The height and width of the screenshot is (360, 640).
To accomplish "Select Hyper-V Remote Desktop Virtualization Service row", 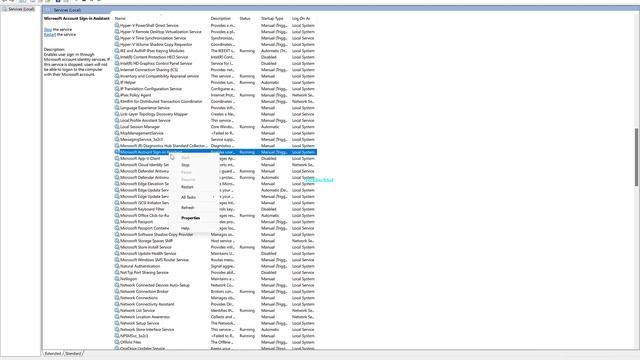I will [x=216, y=32].
